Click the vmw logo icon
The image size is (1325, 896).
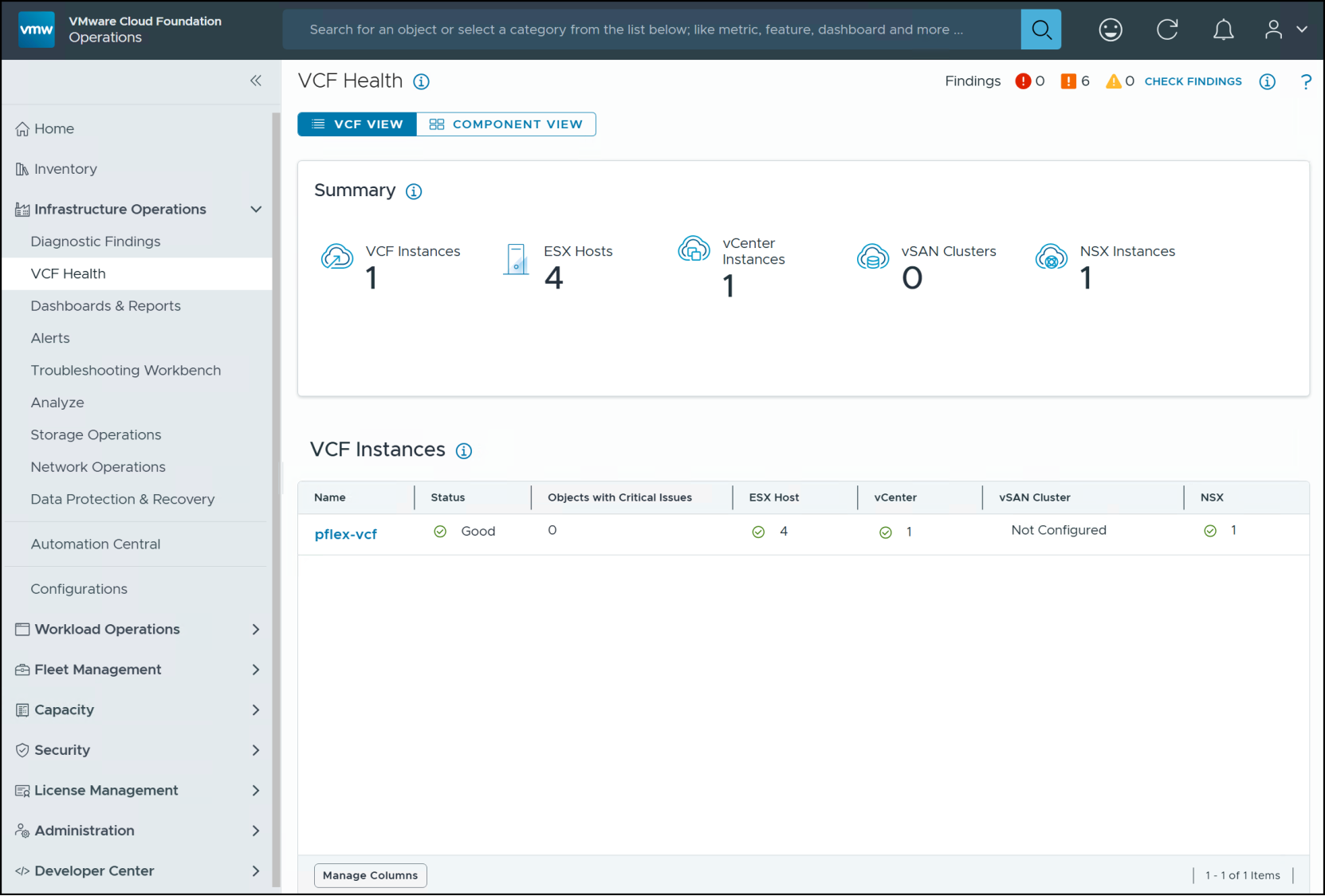click(x=36, y=29)
